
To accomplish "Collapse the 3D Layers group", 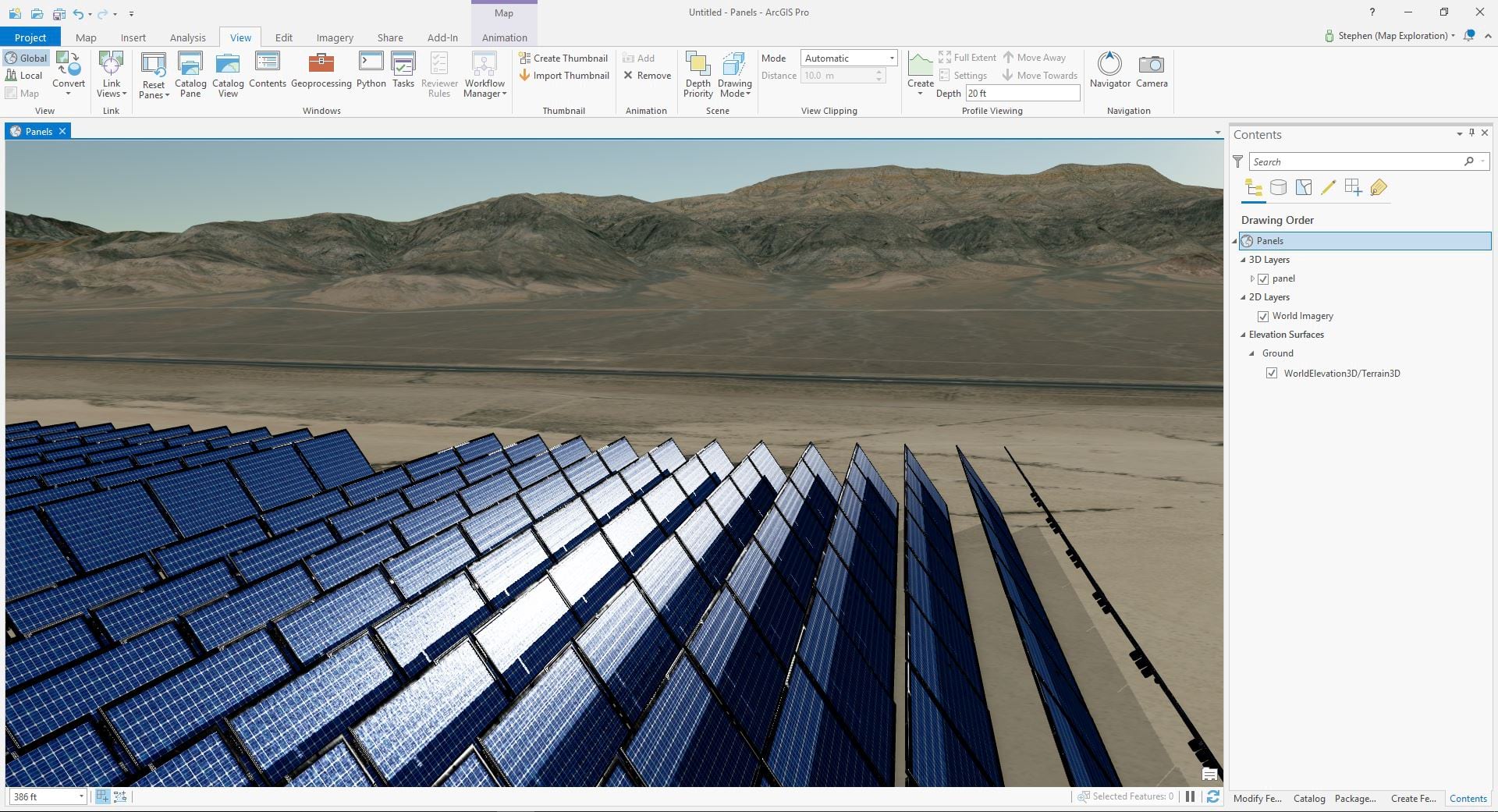I will point(1244,260).
